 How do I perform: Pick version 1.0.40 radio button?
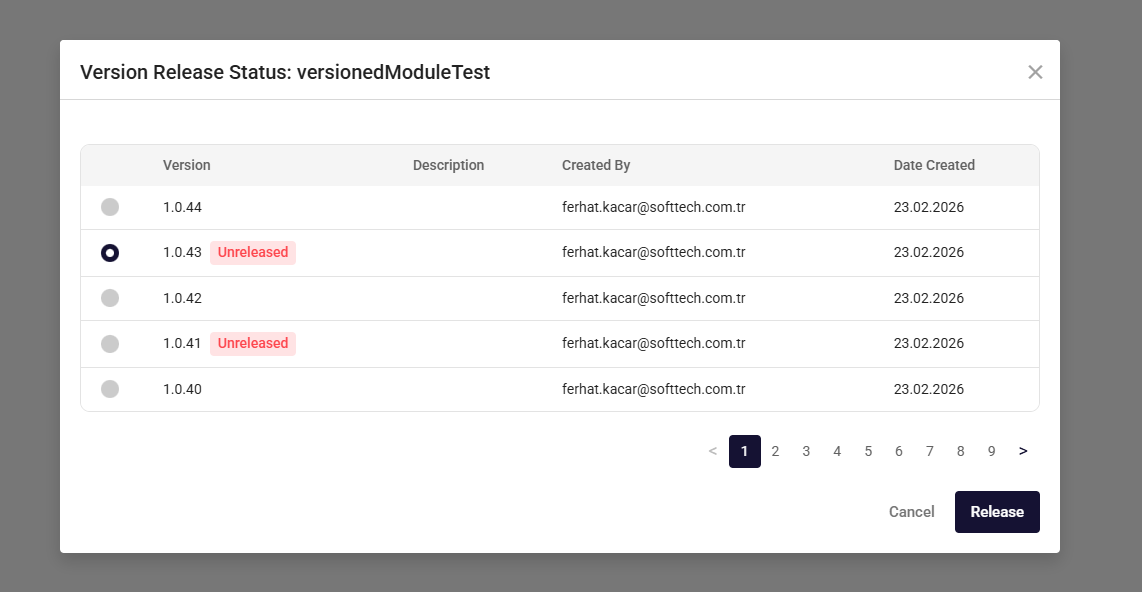coord(110,389)
